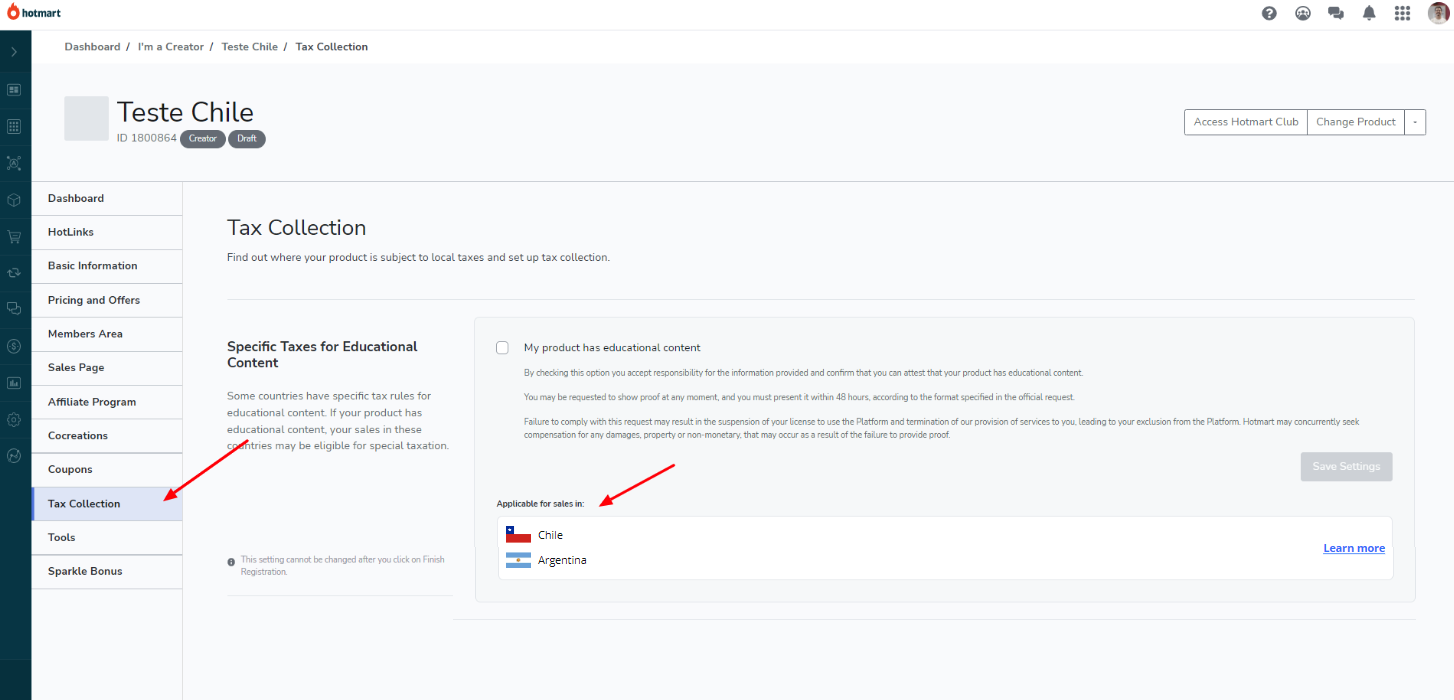The image size is (1454, 700).
Task: Open Affiliate Program section
Action: pos(107,402)
